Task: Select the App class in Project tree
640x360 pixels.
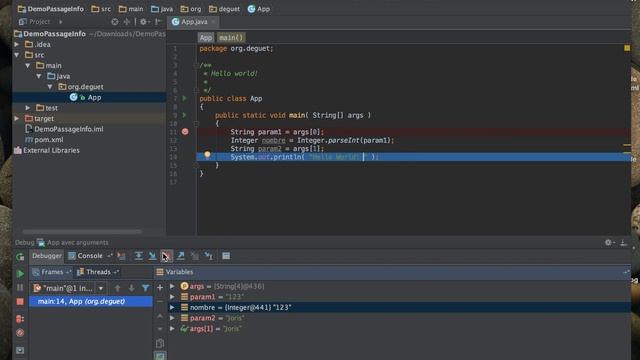Action: (89, 97)
